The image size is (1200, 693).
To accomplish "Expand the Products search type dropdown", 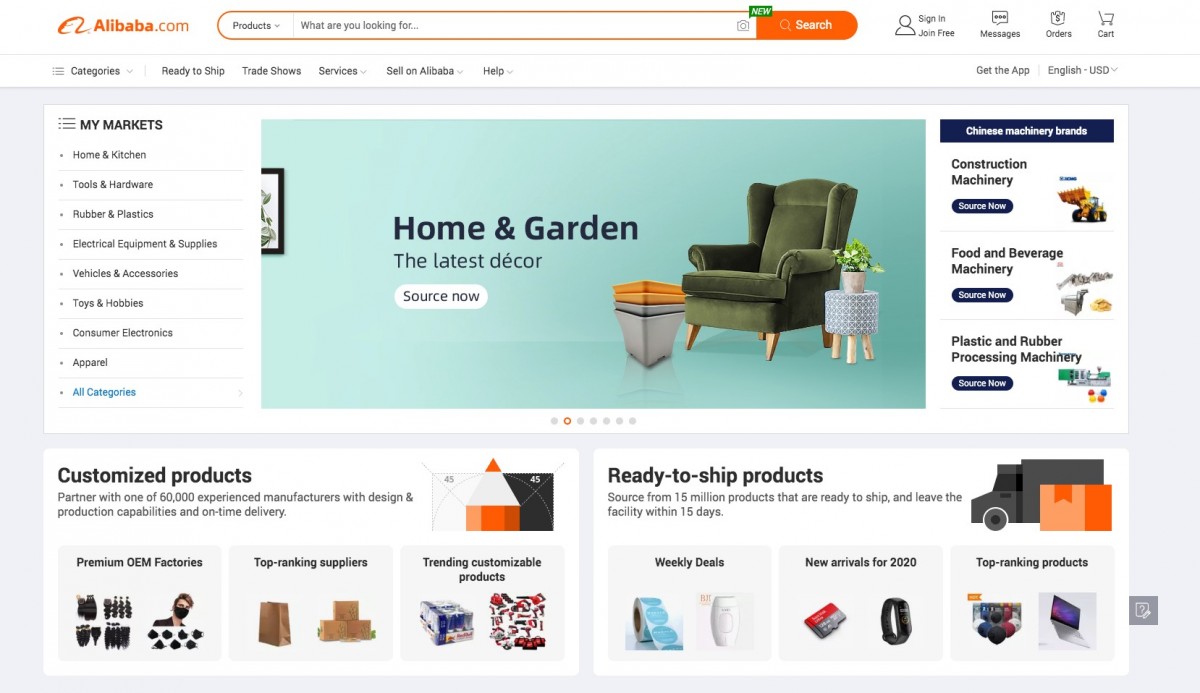I will [x=256, y=25].
